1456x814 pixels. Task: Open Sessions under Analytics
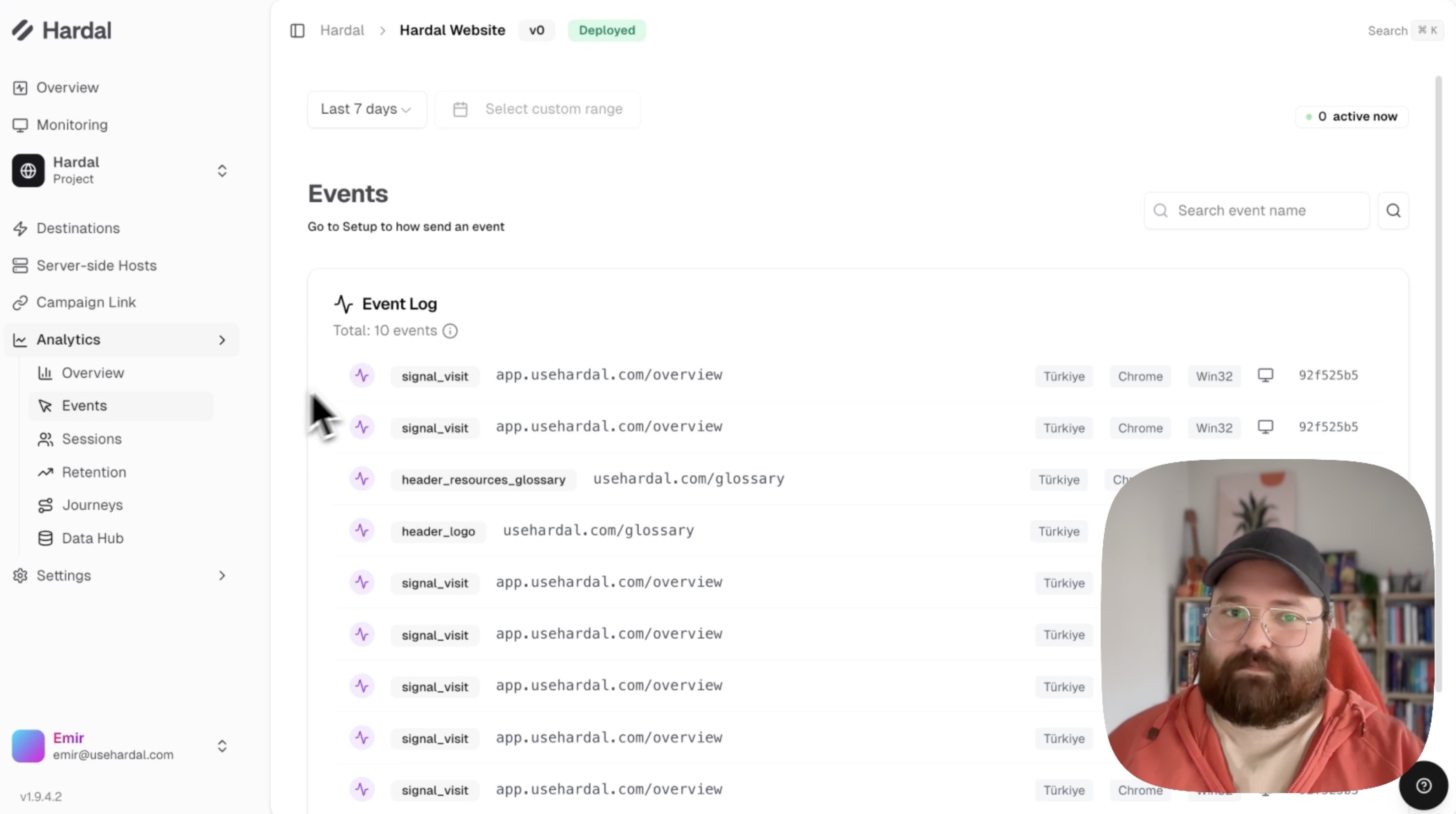(92, 439)
